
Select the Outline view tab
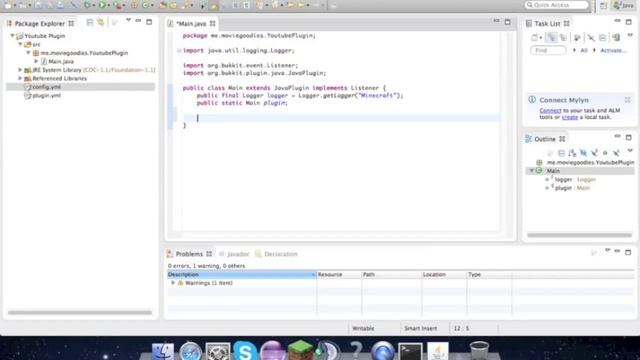point(545,139)
